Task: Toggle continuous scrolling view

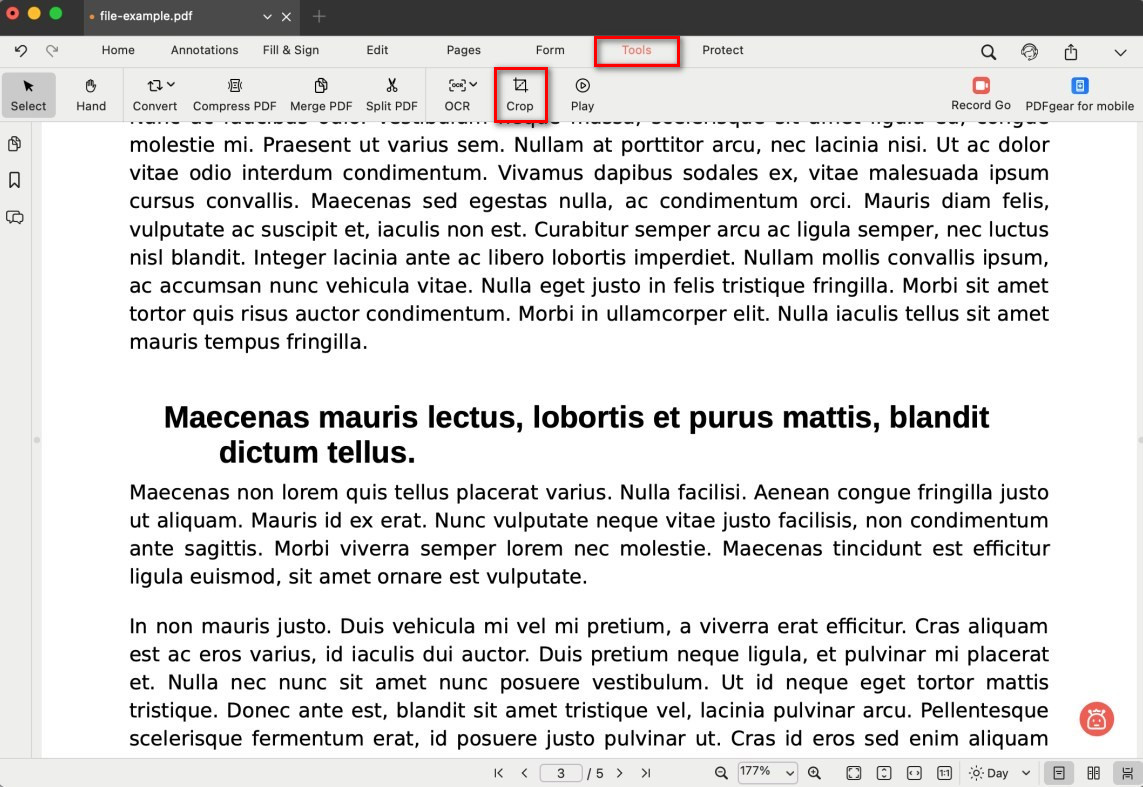Action: coord(1127,773)
